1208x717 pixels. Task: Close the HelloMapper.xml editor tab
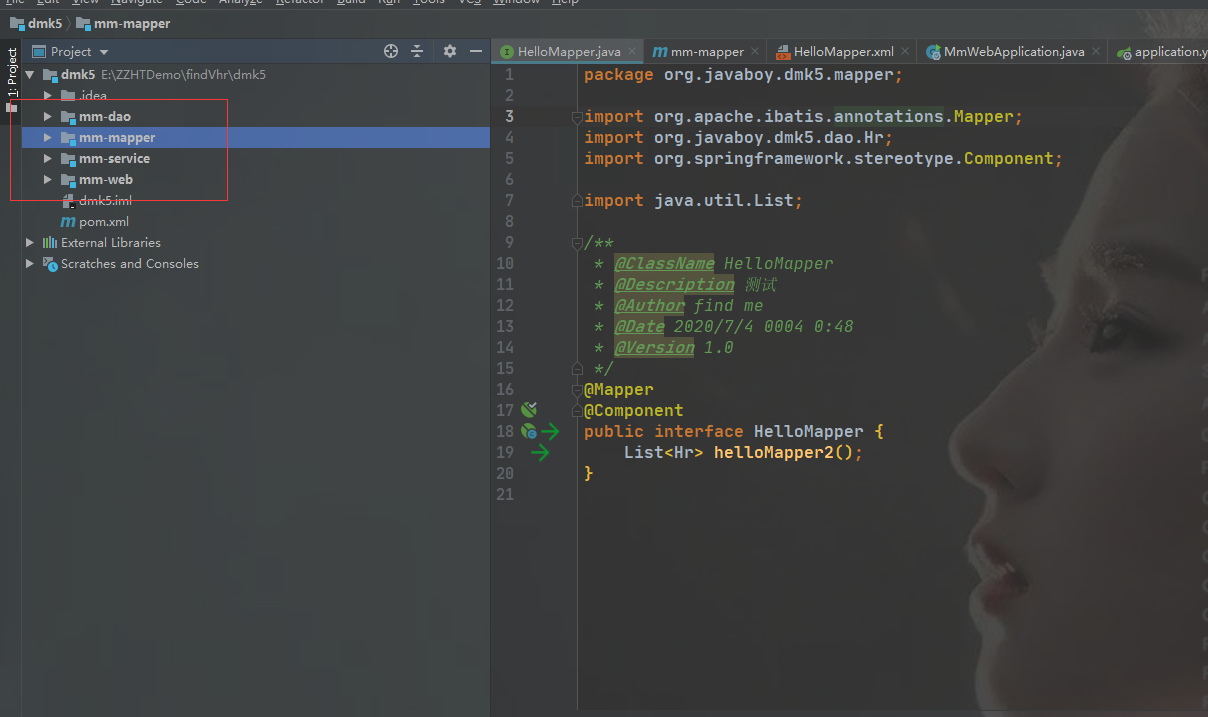pos(905,52)
